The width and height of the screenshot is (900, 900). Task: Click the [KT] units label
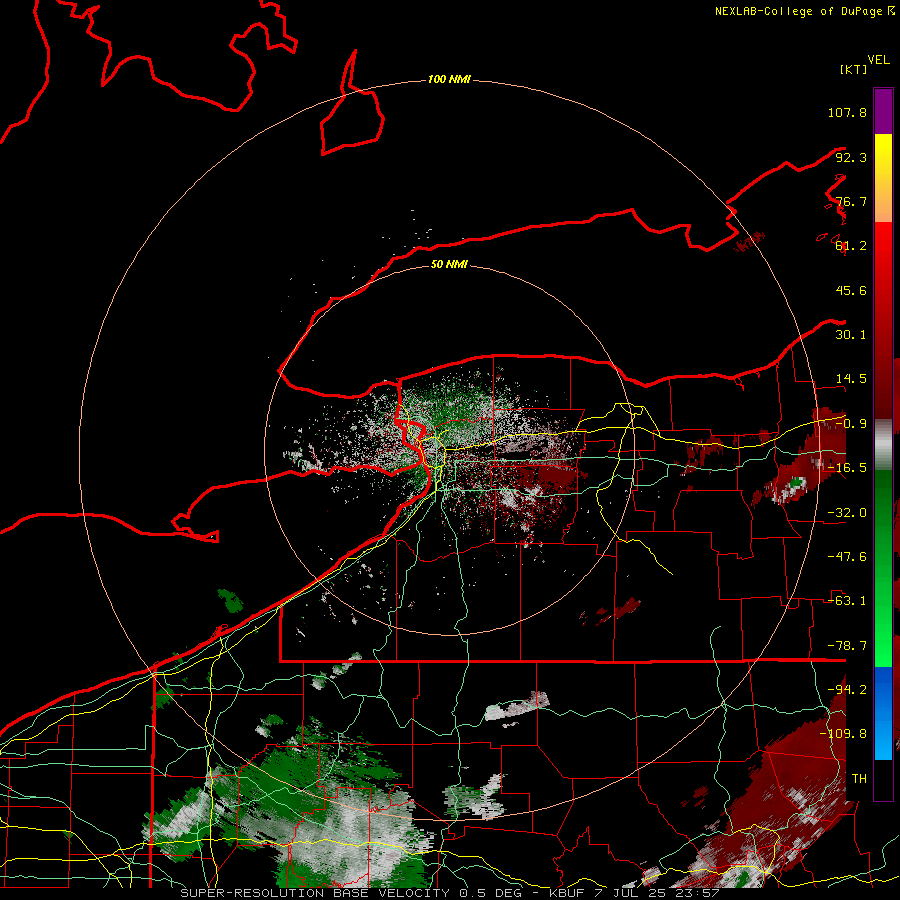853,69
